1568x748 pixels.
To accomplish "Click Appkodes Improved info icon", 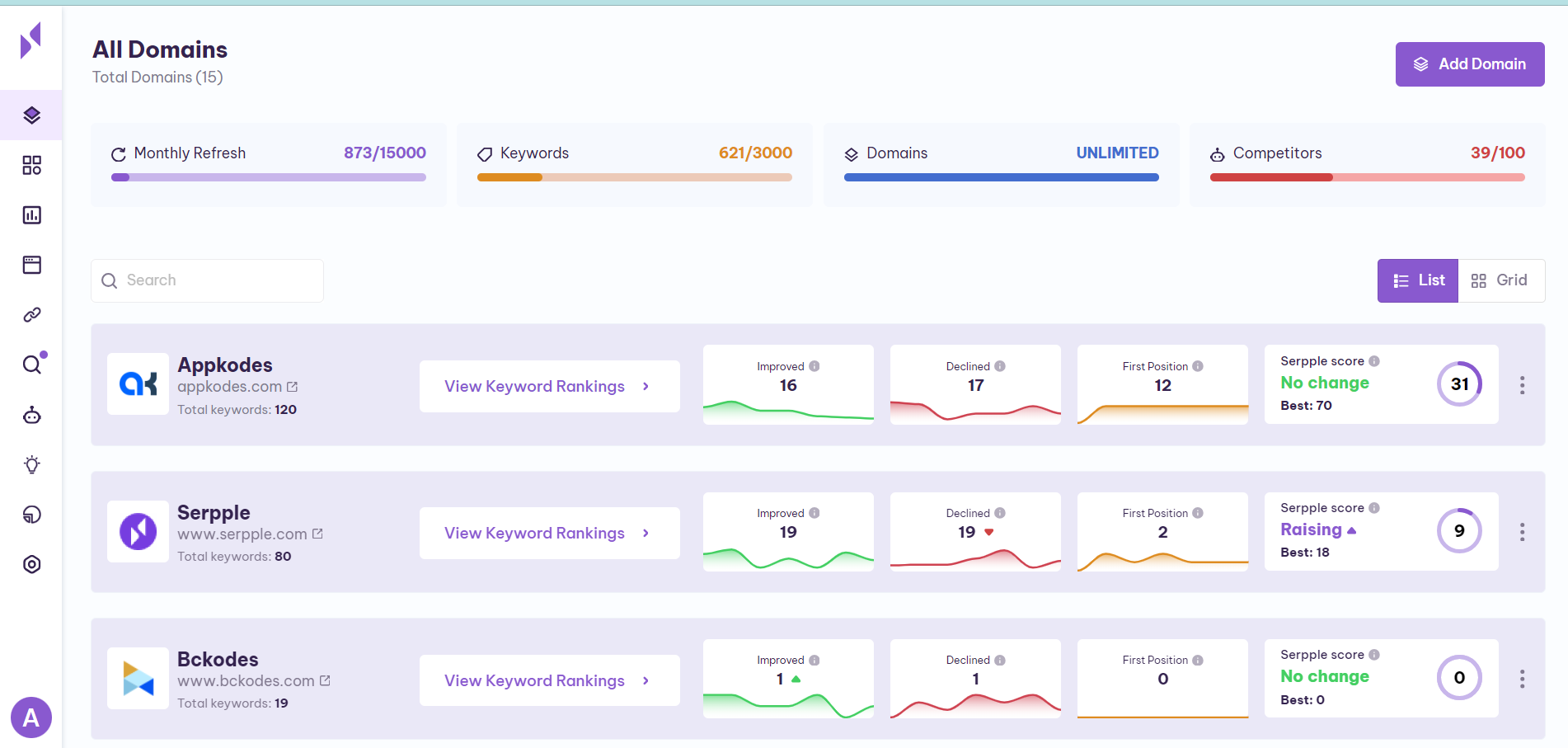I will pos(814,366).
